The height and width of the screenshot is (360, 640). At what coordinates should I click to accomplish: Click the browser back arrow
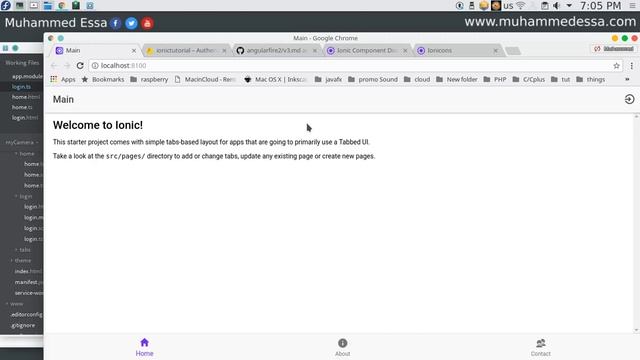pos(54,65)
